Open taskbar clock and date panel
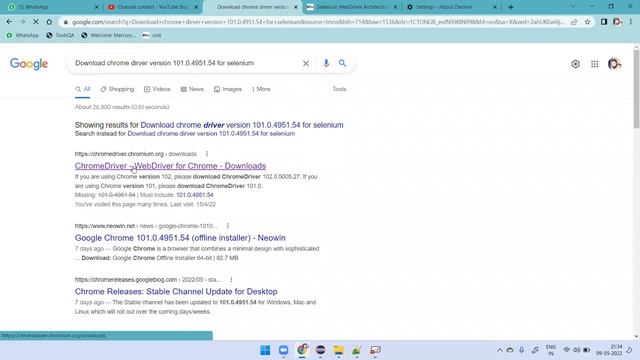Image resolution: width=640 pixels, height=360 pixels. (x=609, y=350)
